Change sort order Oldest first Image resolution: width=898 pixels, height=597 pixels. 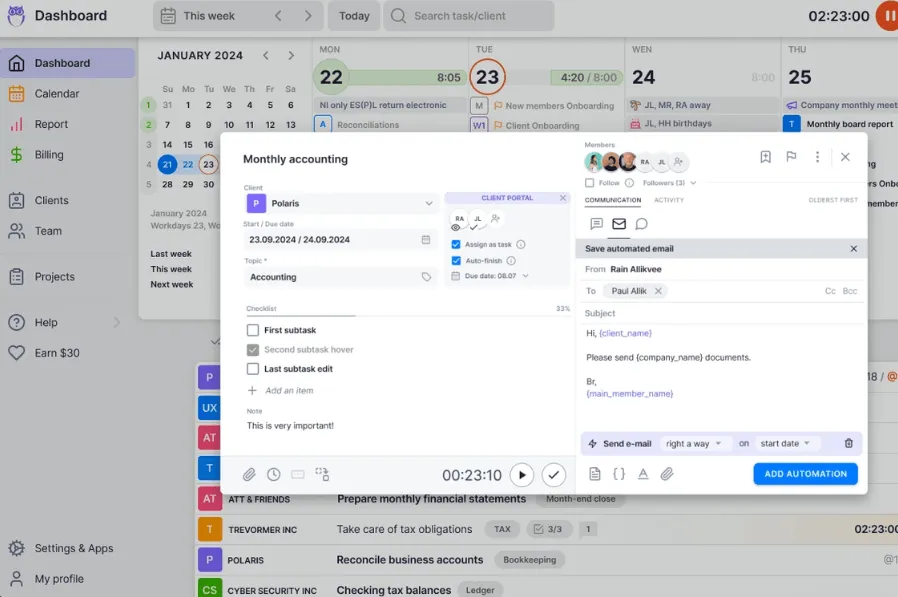(x=833, y=200)
